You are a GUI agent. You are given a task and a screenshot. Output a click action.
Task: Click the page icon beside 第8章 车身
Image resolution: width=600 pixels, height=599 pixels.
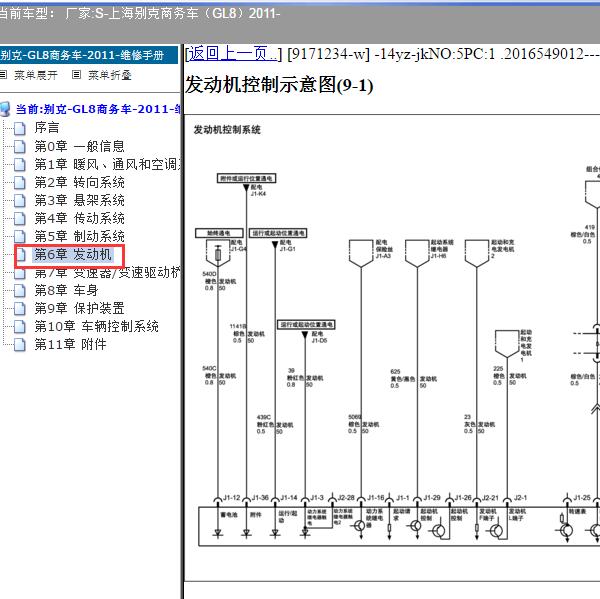coord(20,291)
